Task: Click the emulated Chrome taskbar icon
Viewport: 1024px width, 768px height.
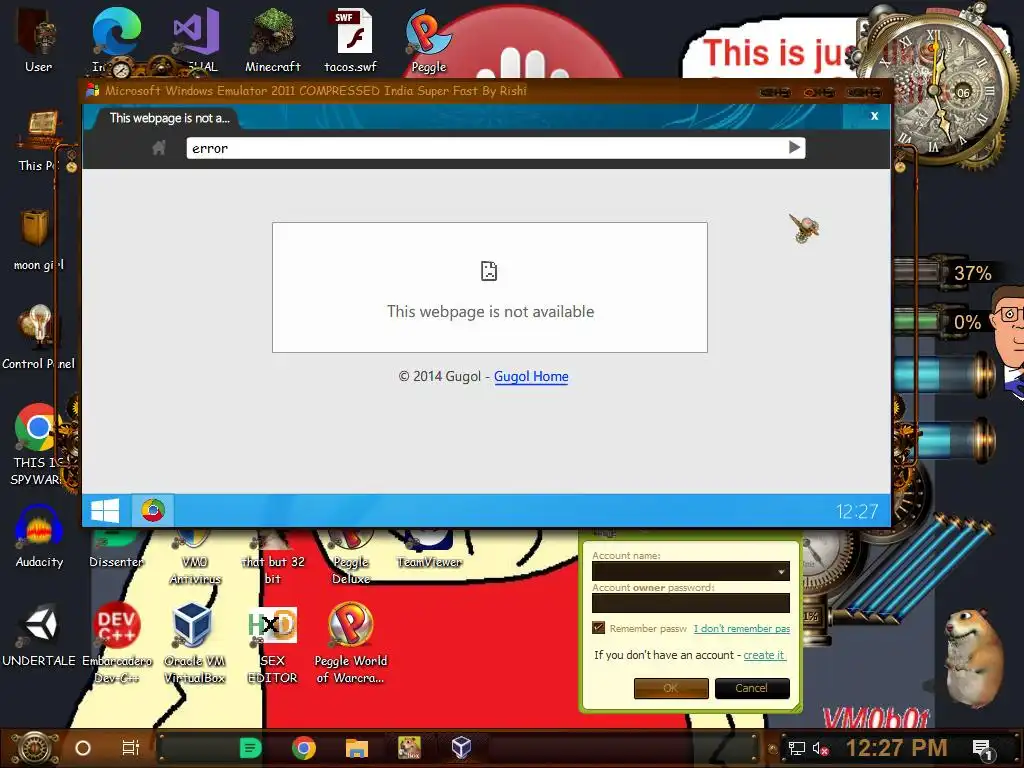Action: 153,511
